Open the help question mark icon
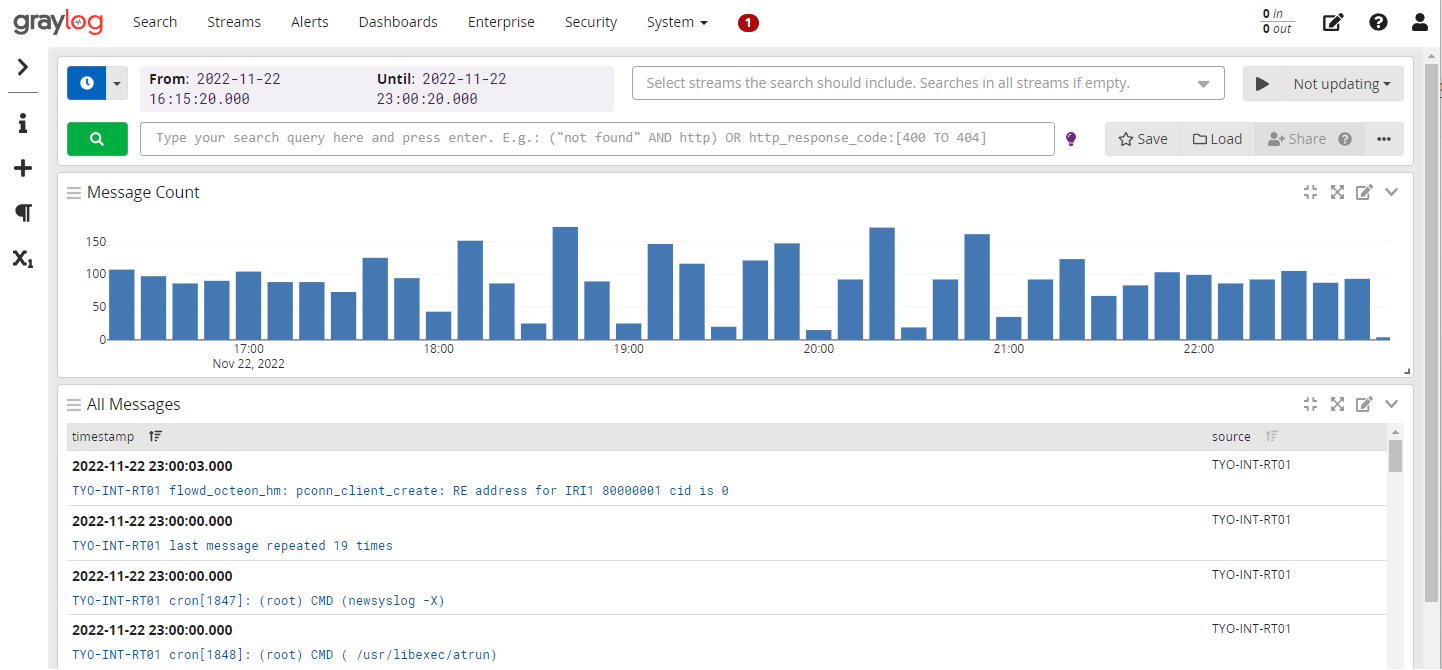The image size is (1442, 670). point(1378,22)
